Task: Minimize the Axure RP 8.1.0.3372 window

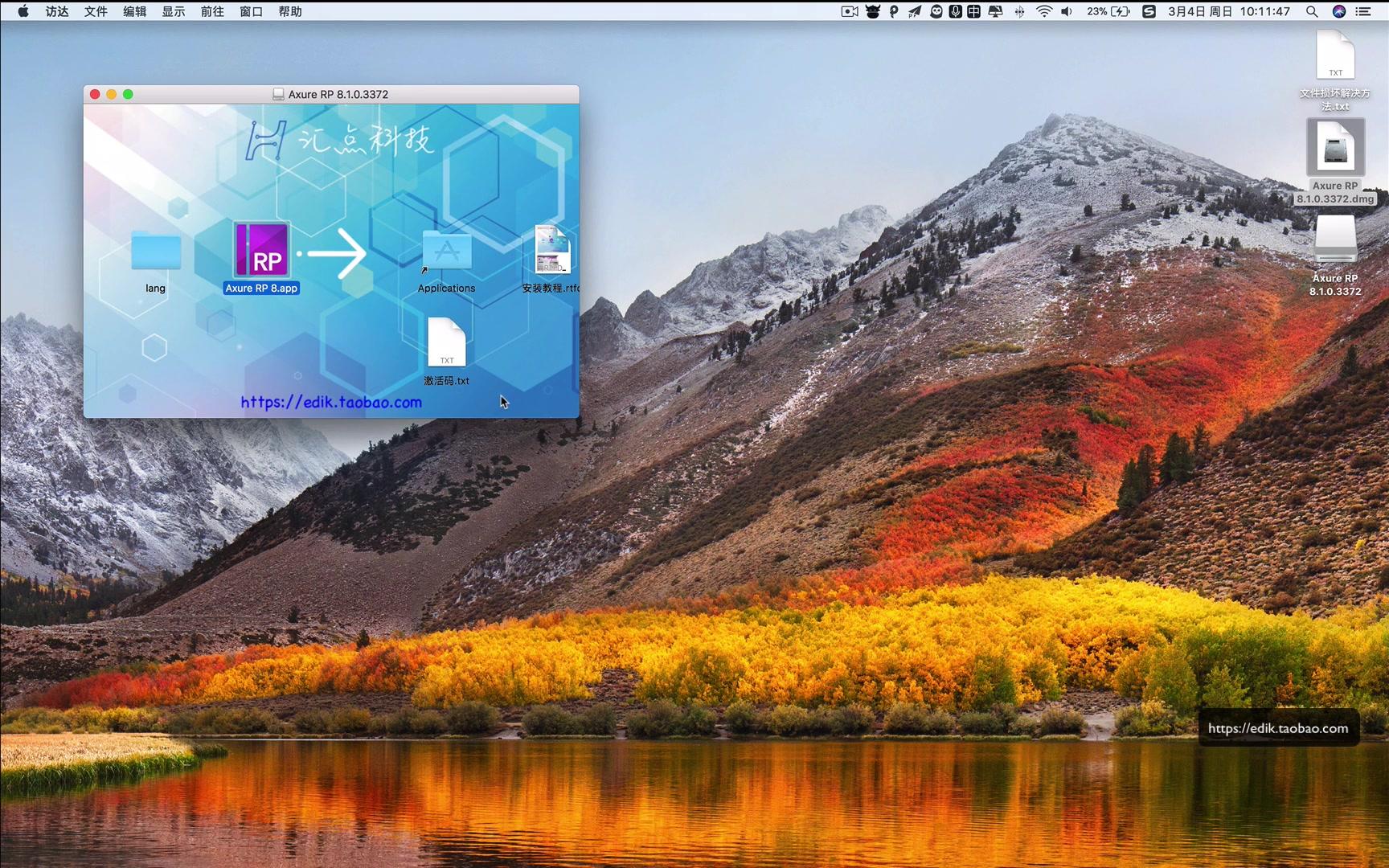Action: point(111,94)
